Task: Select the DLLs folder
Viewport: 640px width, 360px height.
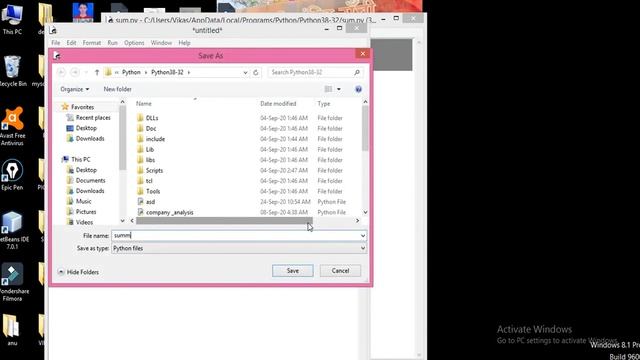Action: 152,118
